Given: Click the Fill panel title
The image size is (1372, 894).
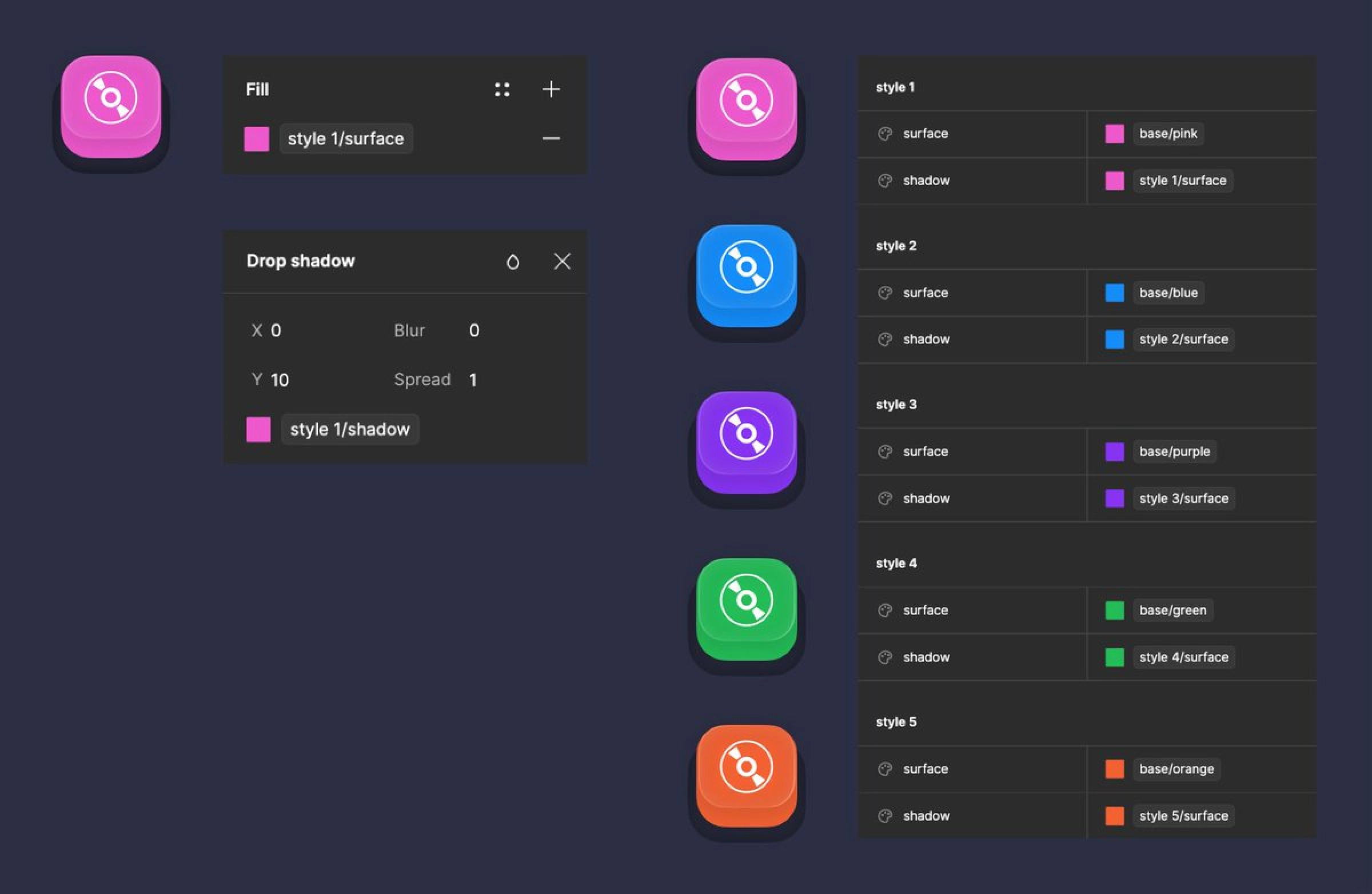Looking at the screenshot, I should (x=257, y=89).
